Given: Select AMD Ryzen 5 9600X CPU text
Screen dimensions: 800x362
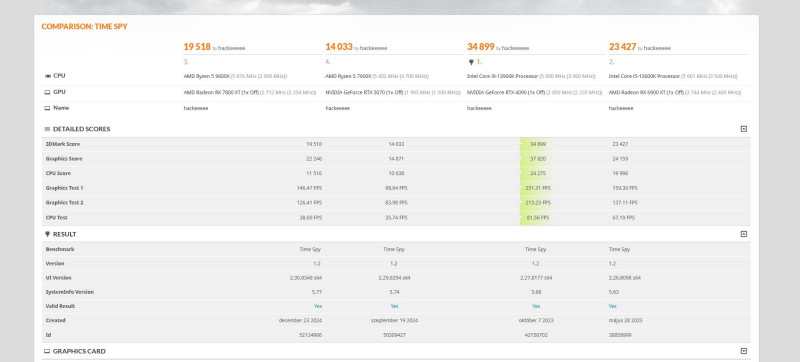Looking at the screenshot, I should pos(207,76).
